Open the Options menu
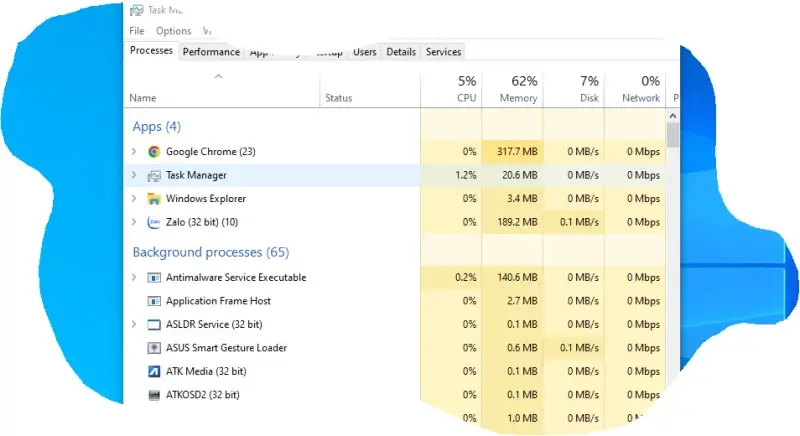800x436 pixels. click(173, 31)
